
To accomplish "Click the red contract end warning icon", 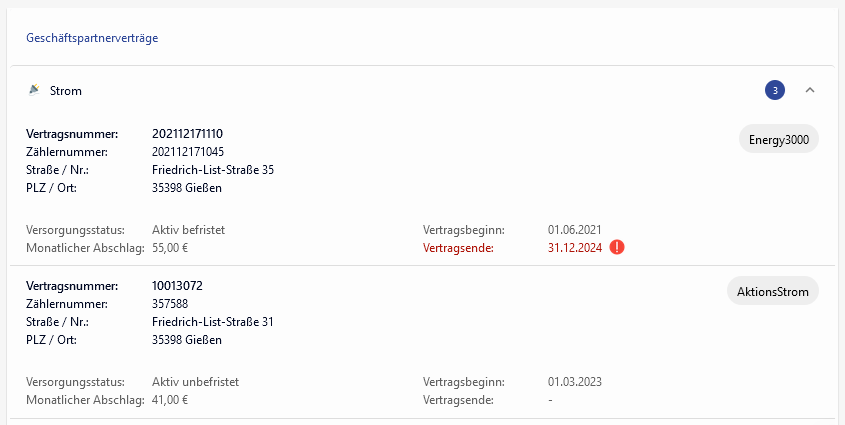I will pyautogui.click(x=617, y=247).
